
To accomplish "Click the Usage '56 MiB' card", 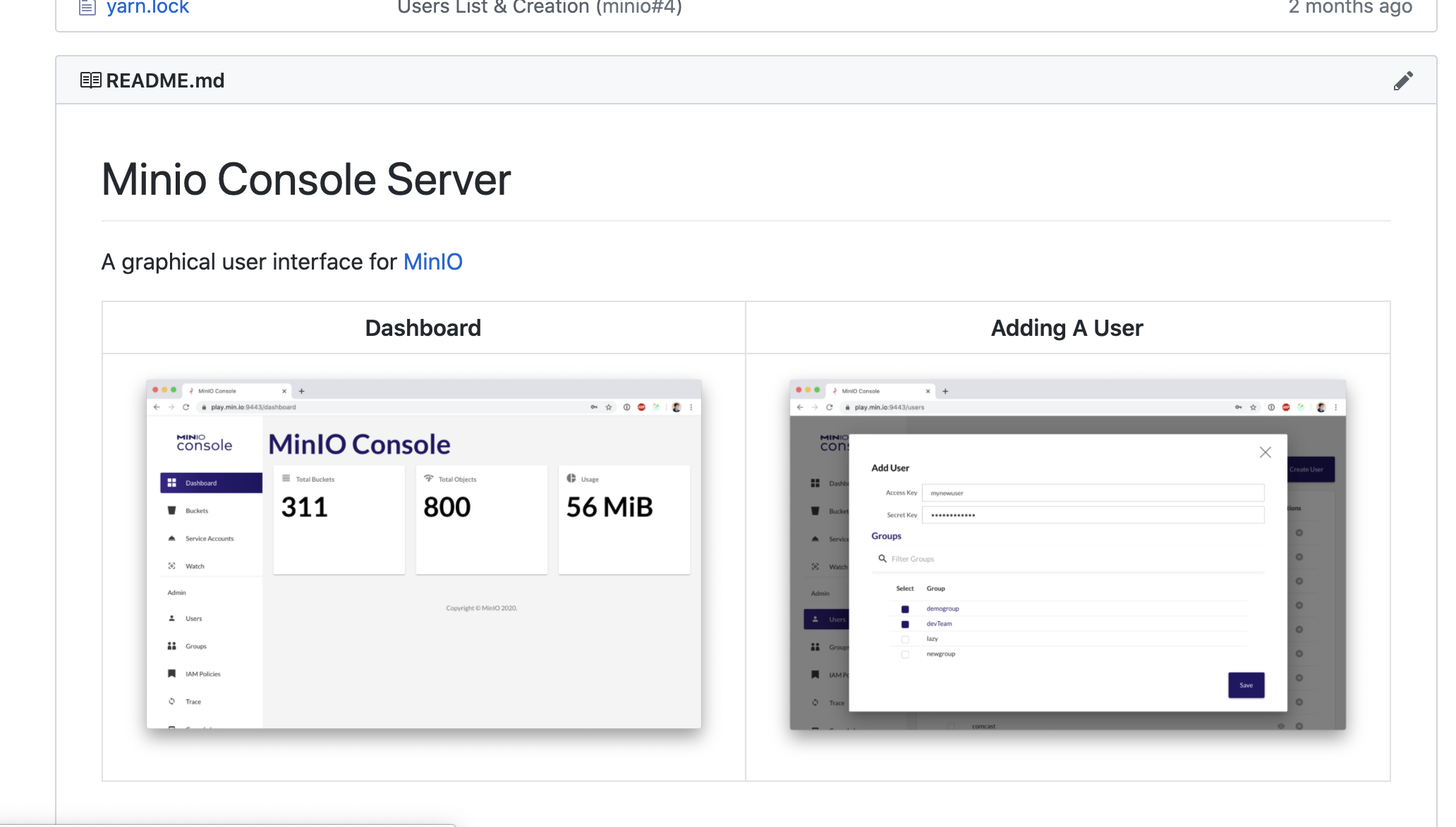I will (x=624, y=520).
